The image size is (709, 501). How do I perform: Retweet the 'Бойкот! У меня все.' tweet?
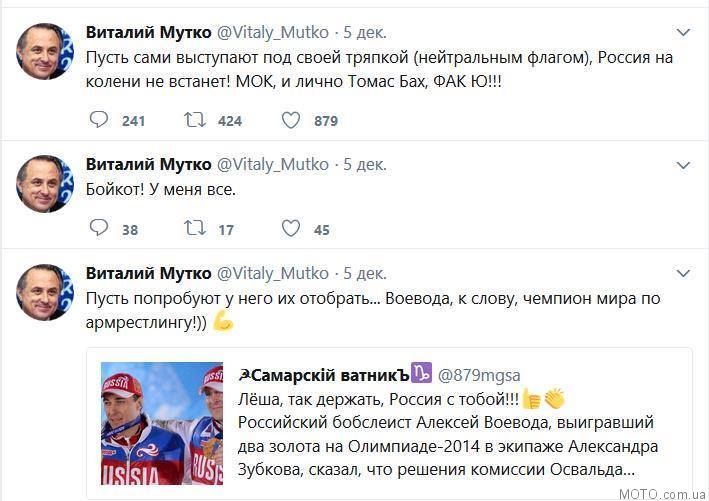click(x=195, y=228)
